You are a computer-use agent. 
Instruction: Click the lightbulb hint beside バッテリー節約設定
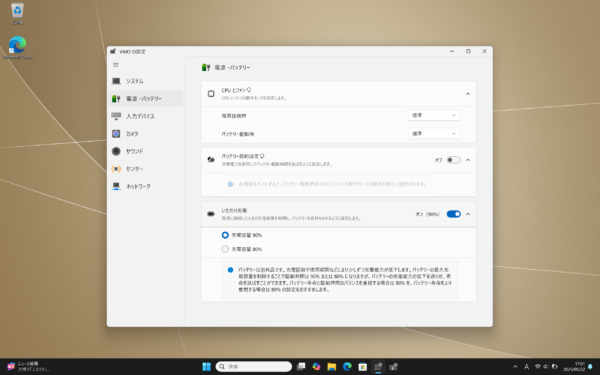tap(262, 156)
